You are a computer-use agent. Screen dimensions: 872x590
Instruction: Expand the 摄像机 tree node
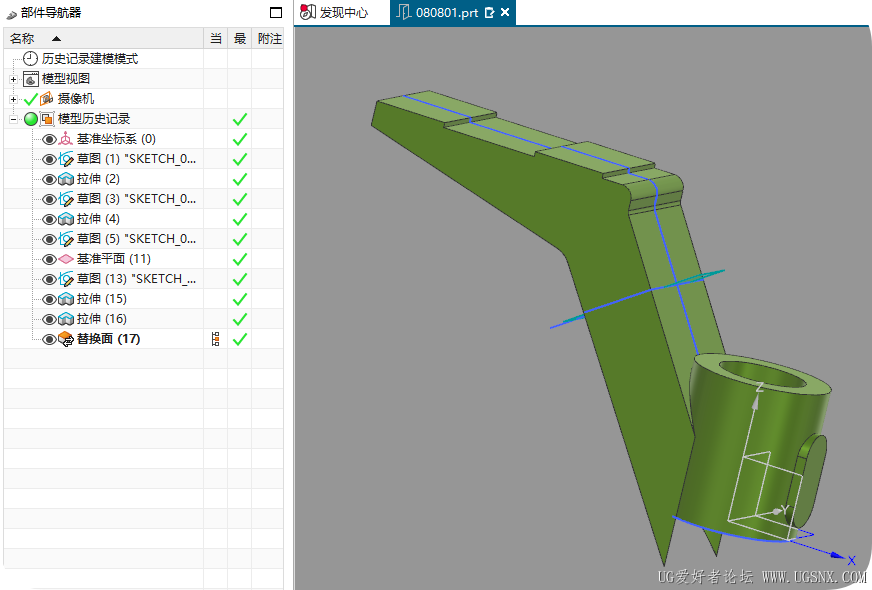coord(13,99)
